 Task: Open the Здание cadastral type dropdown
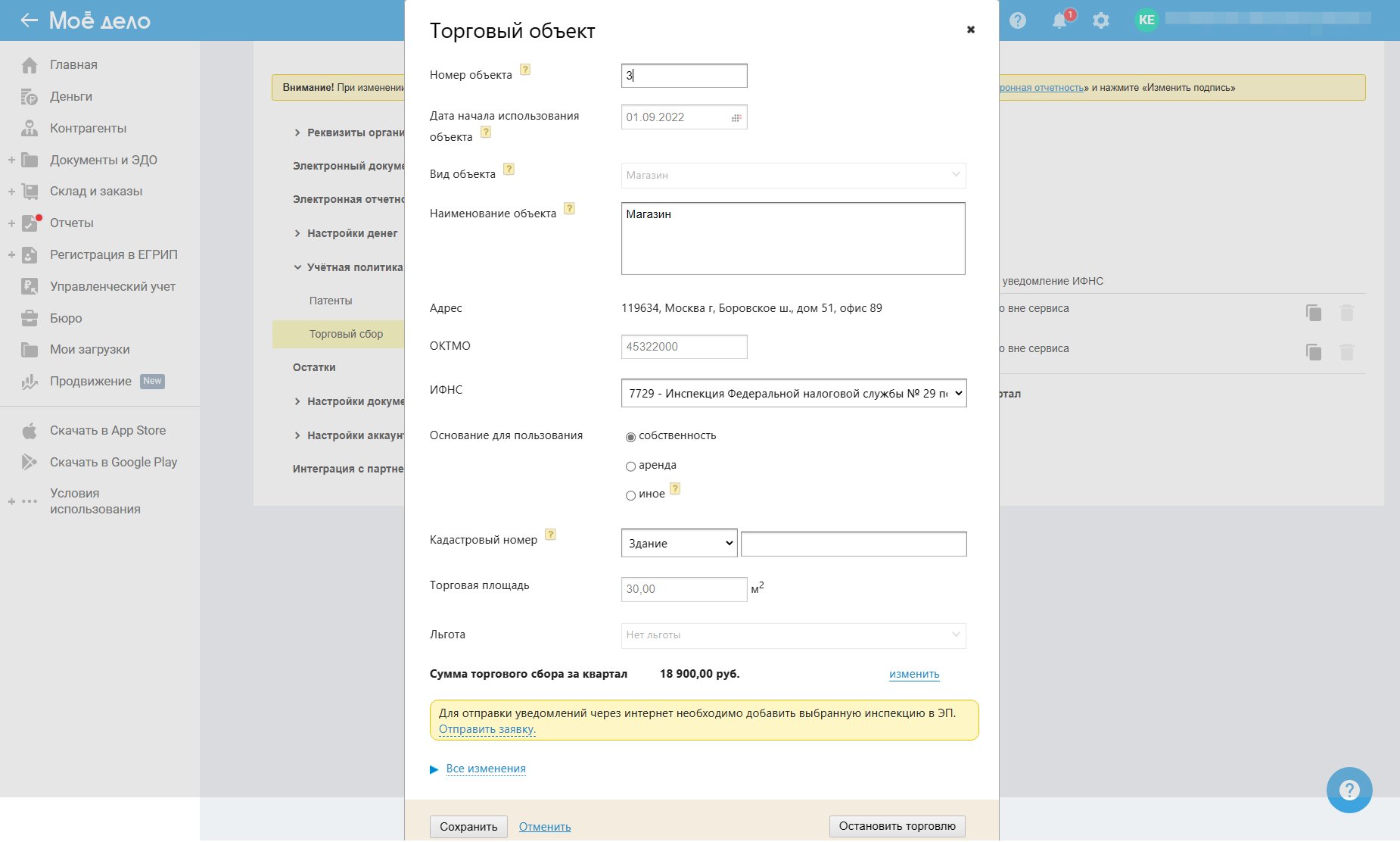point(679,543)
